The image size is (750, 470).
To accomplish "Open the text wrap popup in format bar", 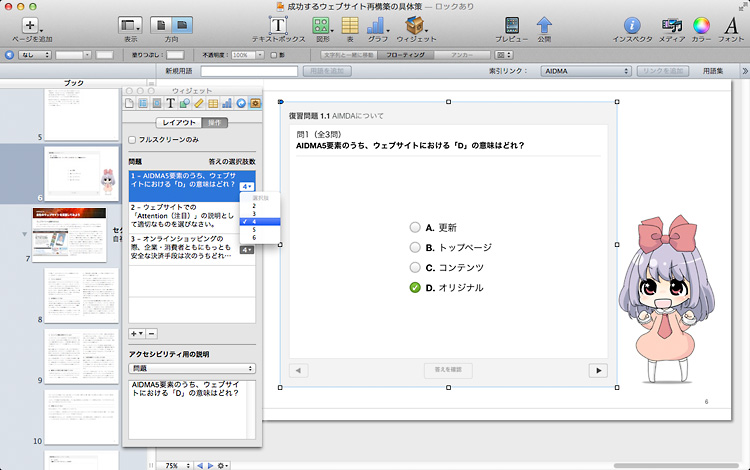I will 504,55.
